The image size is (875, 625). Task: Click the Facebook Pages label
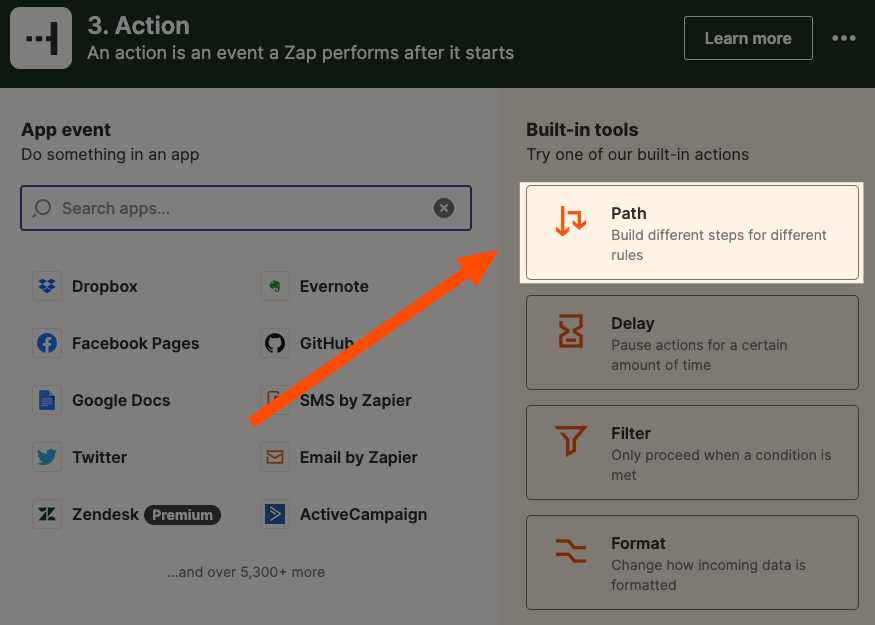pos(136,343)
